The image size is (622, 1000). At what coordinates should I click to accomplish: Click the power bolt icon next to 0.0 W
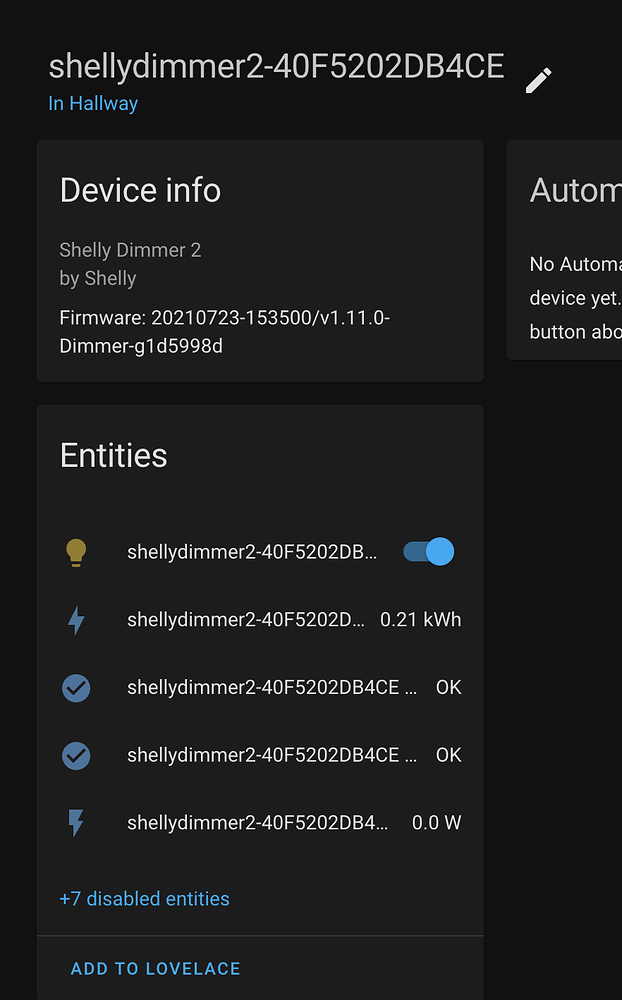[75, 822]
